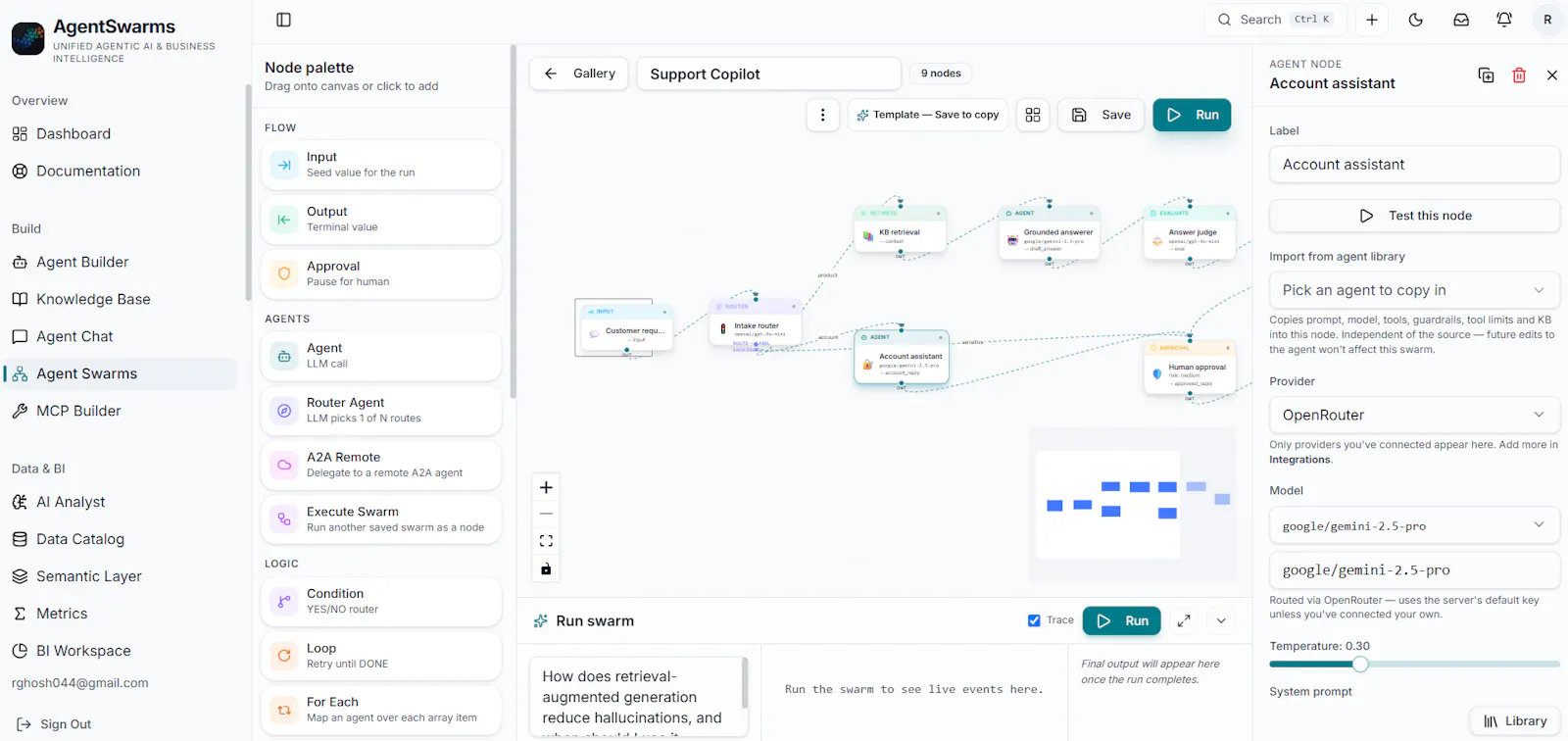The width and height of the screenshot is (1568, 741).
Task: Open the Model google/gemini-2.5-pro dropdown
Action: pyautogui.click(x=1414, y=525)
